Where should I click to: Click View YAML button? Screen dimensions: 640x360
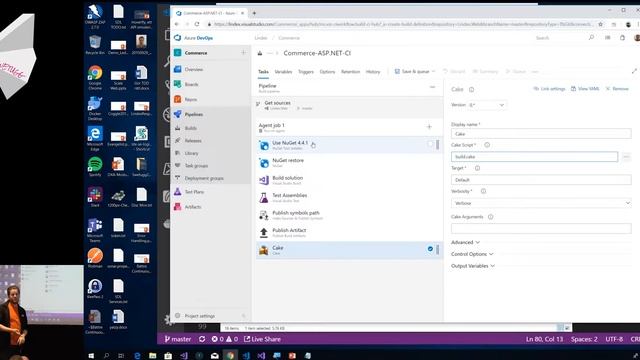(585, 89)
